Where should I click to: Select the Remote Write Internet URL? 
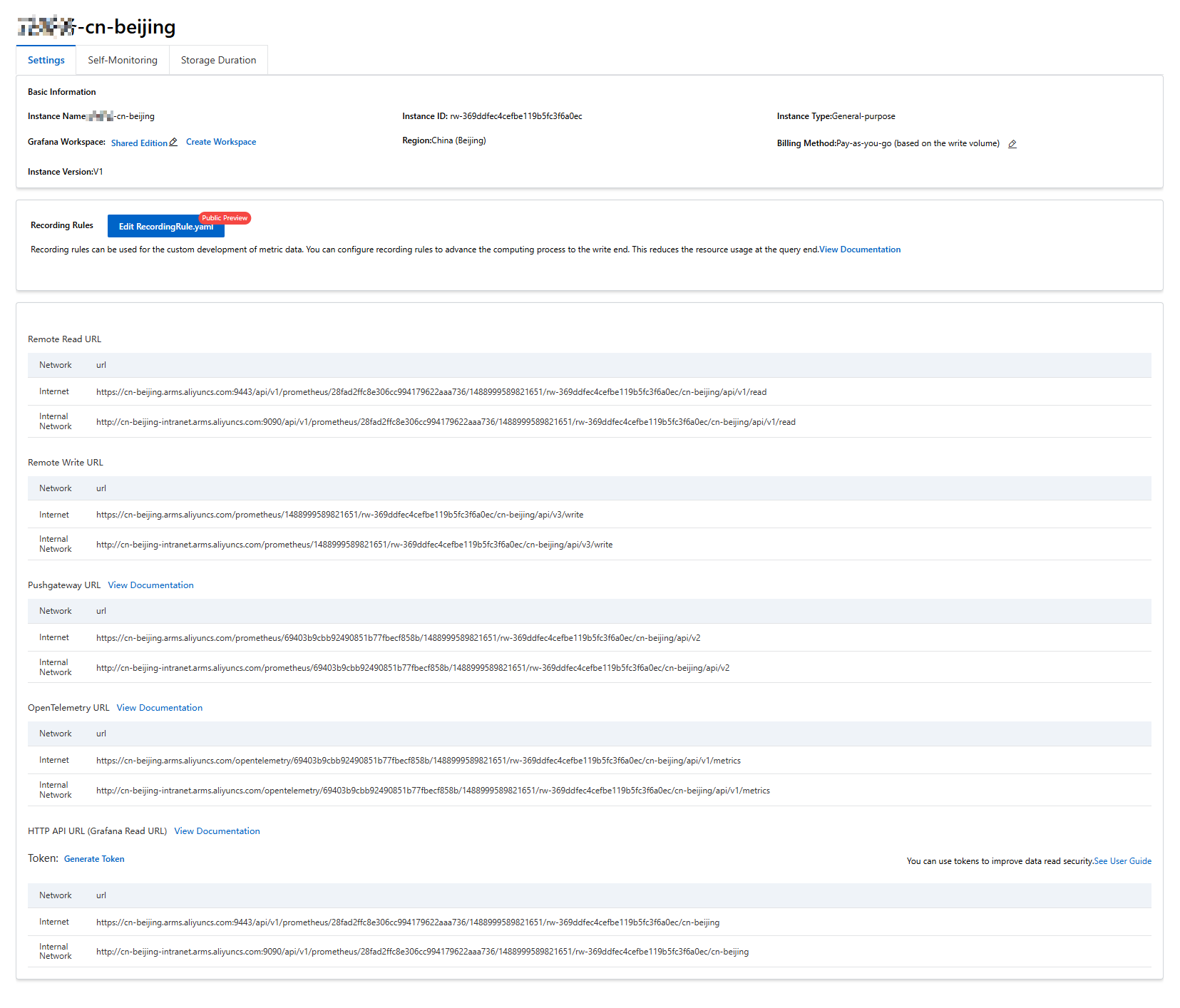[x=340, y=515]
